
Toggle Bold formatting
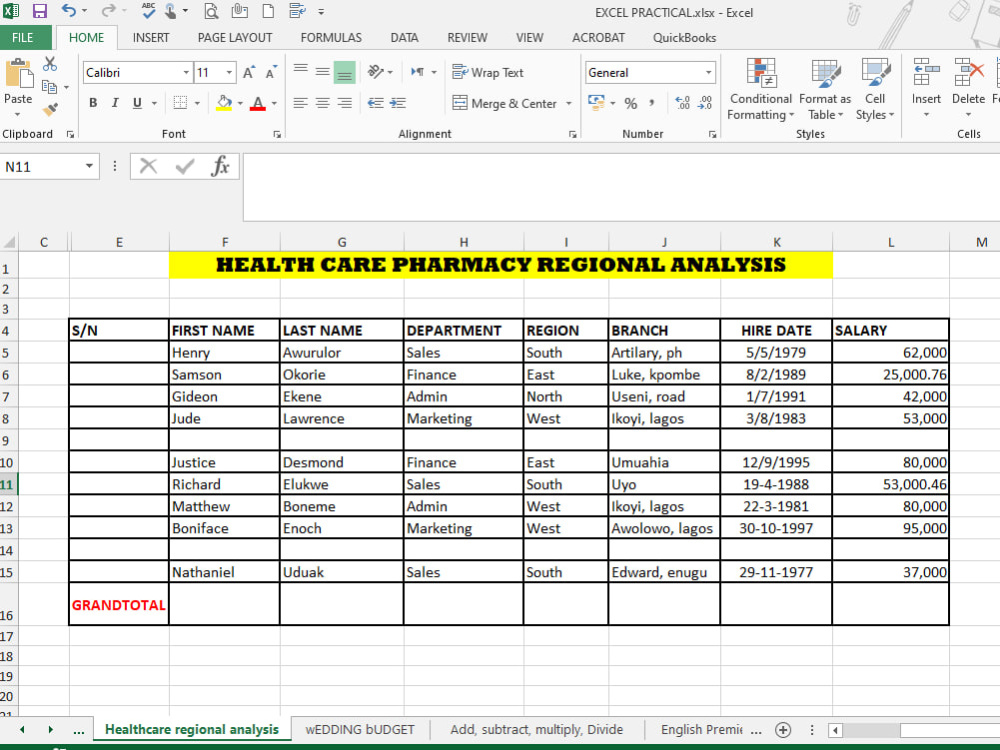(x=93, y=103)
